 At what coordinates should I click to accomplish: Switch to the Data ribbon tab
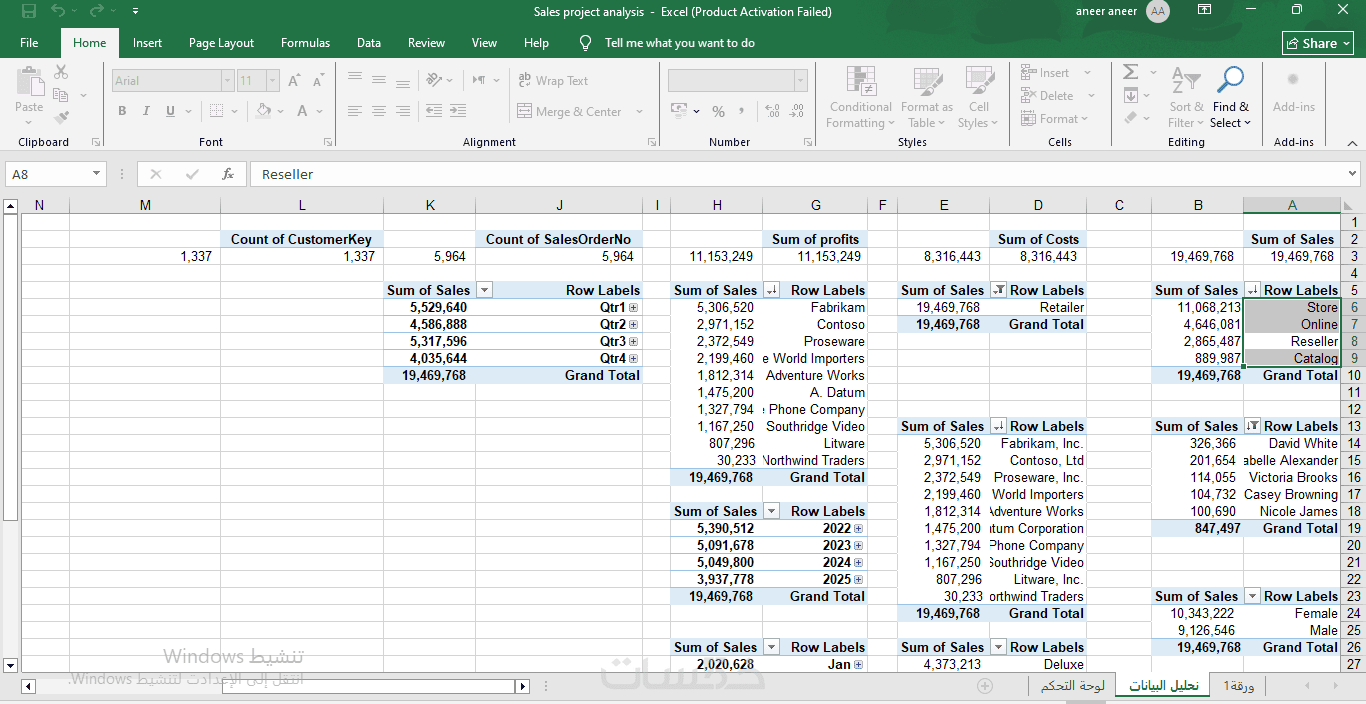coord(369,43)
